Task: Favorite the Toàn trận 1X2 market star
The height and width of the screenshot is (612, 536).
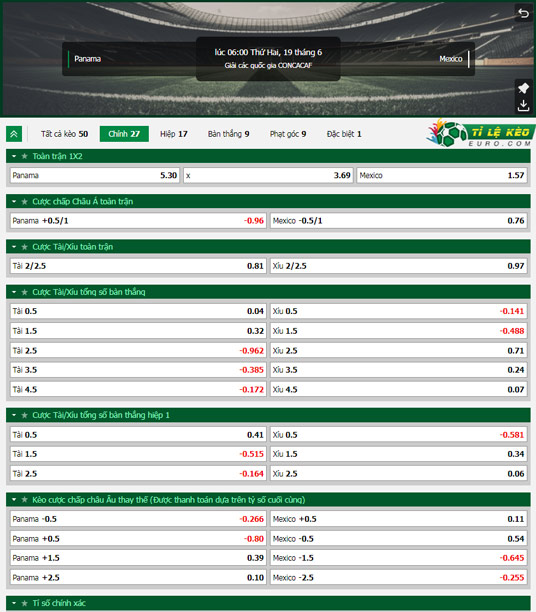Action: click(x=25, y=156)
